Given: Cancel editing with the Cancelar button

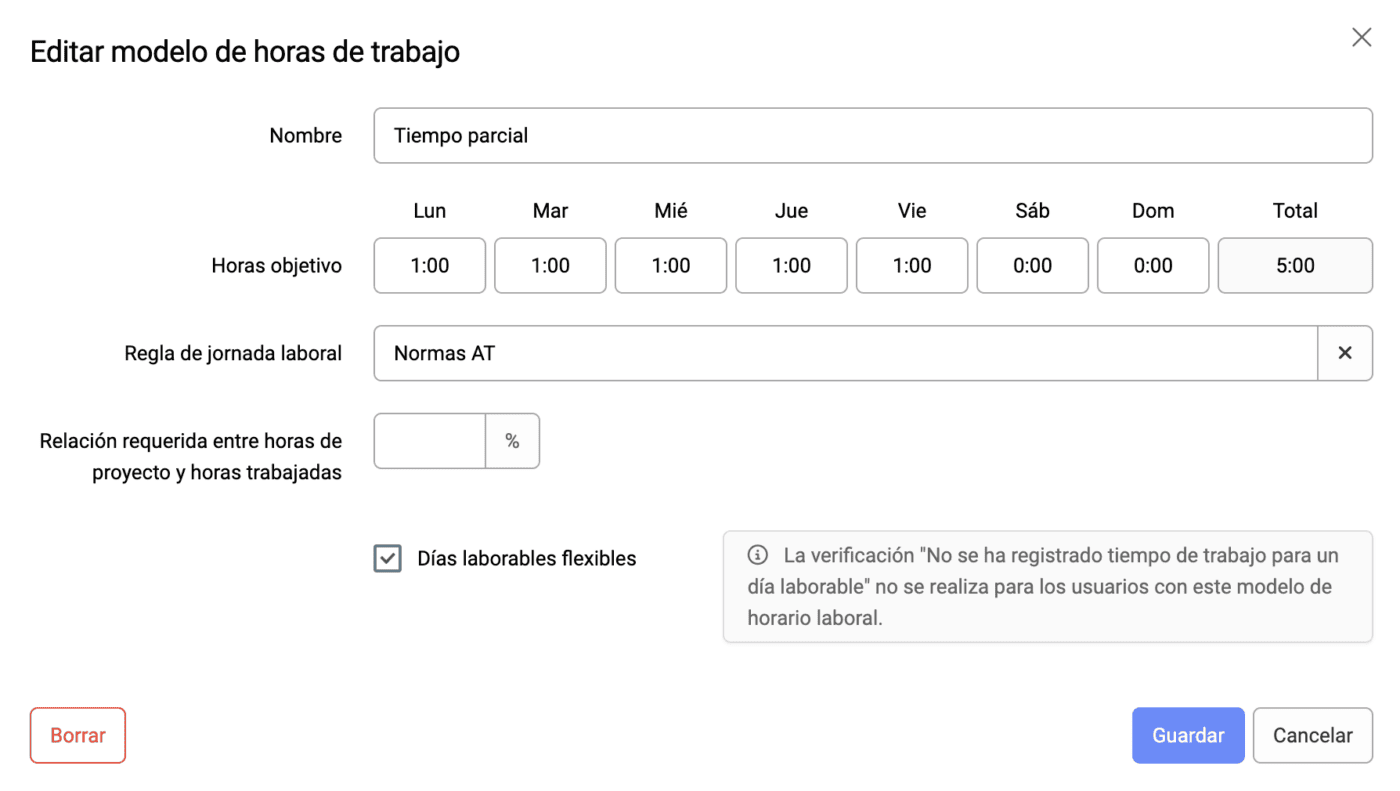Looking at the screenshot, I should pyautogui.click(x=1312, y=735).
